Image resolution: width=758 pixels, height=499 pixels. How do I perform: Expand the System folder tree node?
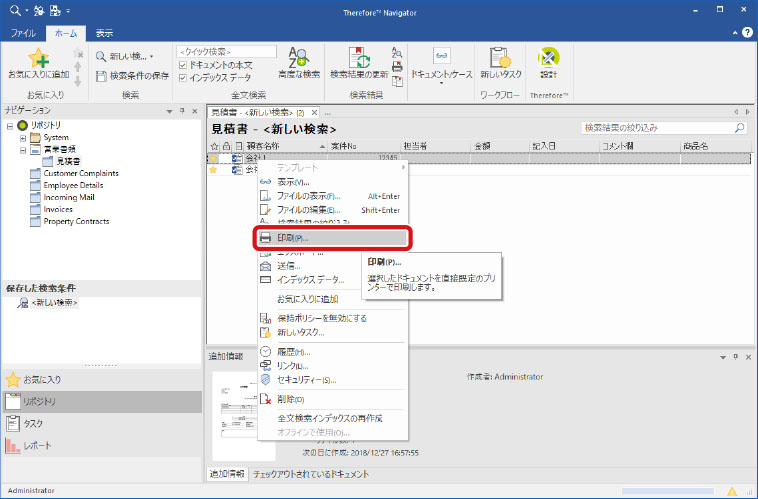pos(22,137)
